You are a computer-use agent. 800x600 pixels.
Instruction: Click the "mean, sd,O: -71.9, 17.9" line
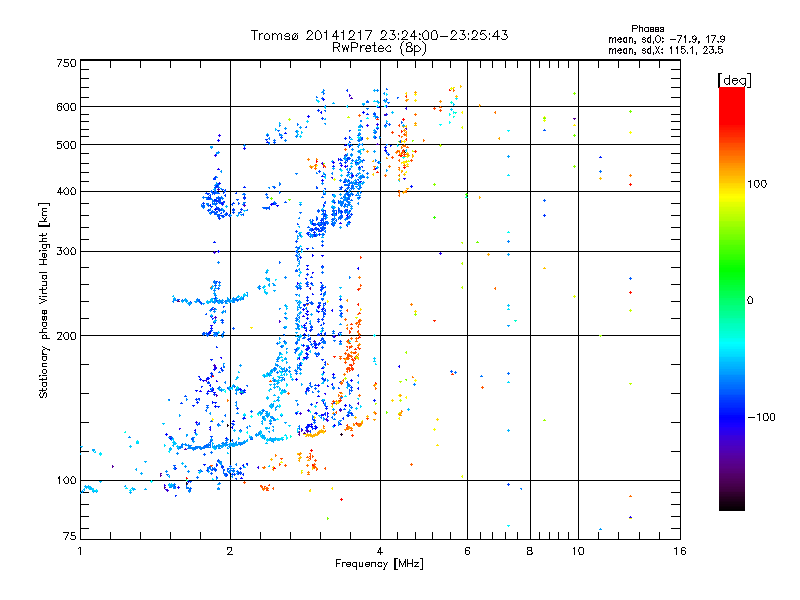(666, 39)
